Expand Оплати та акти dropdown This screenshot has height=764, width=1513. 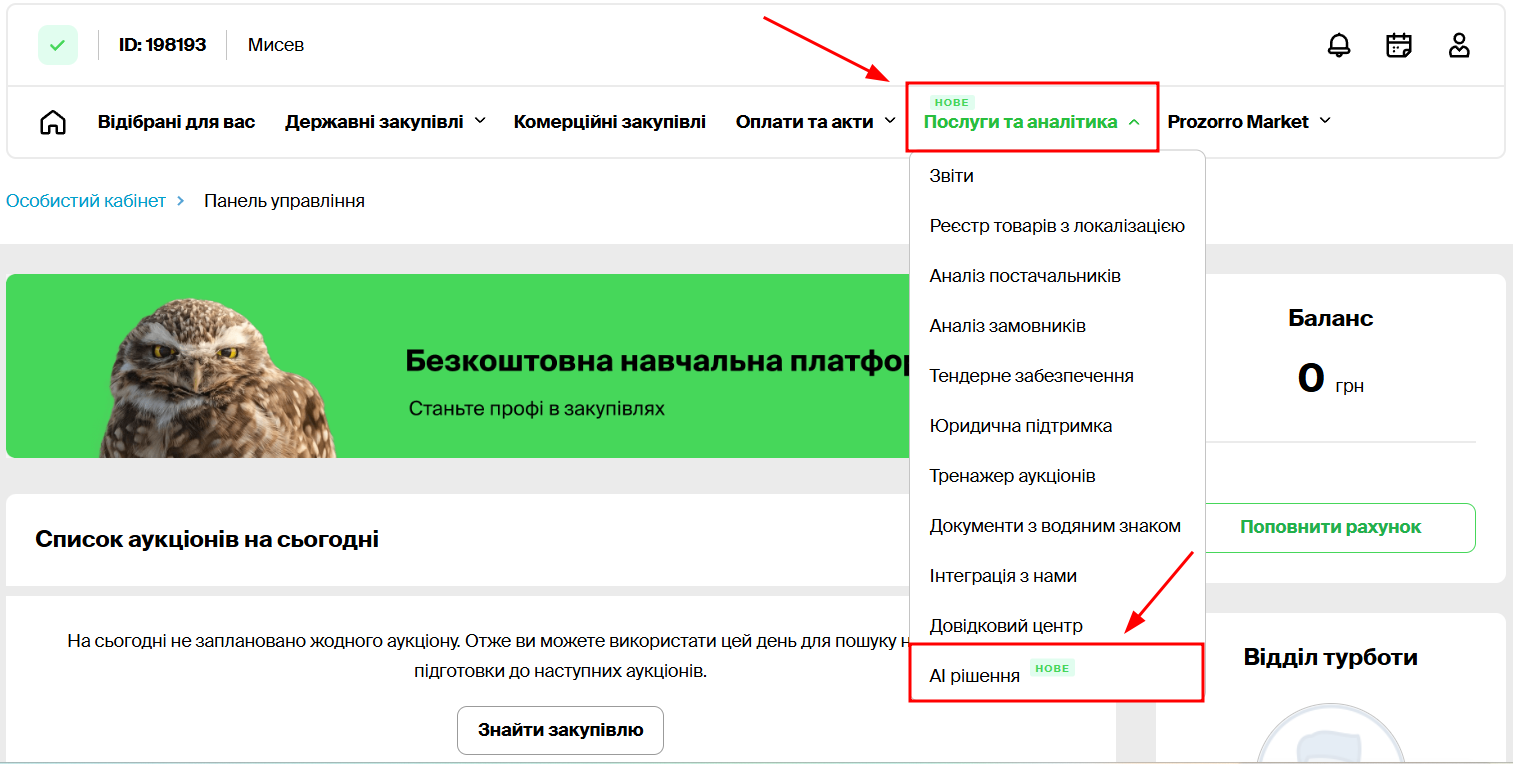pos(815,122)
